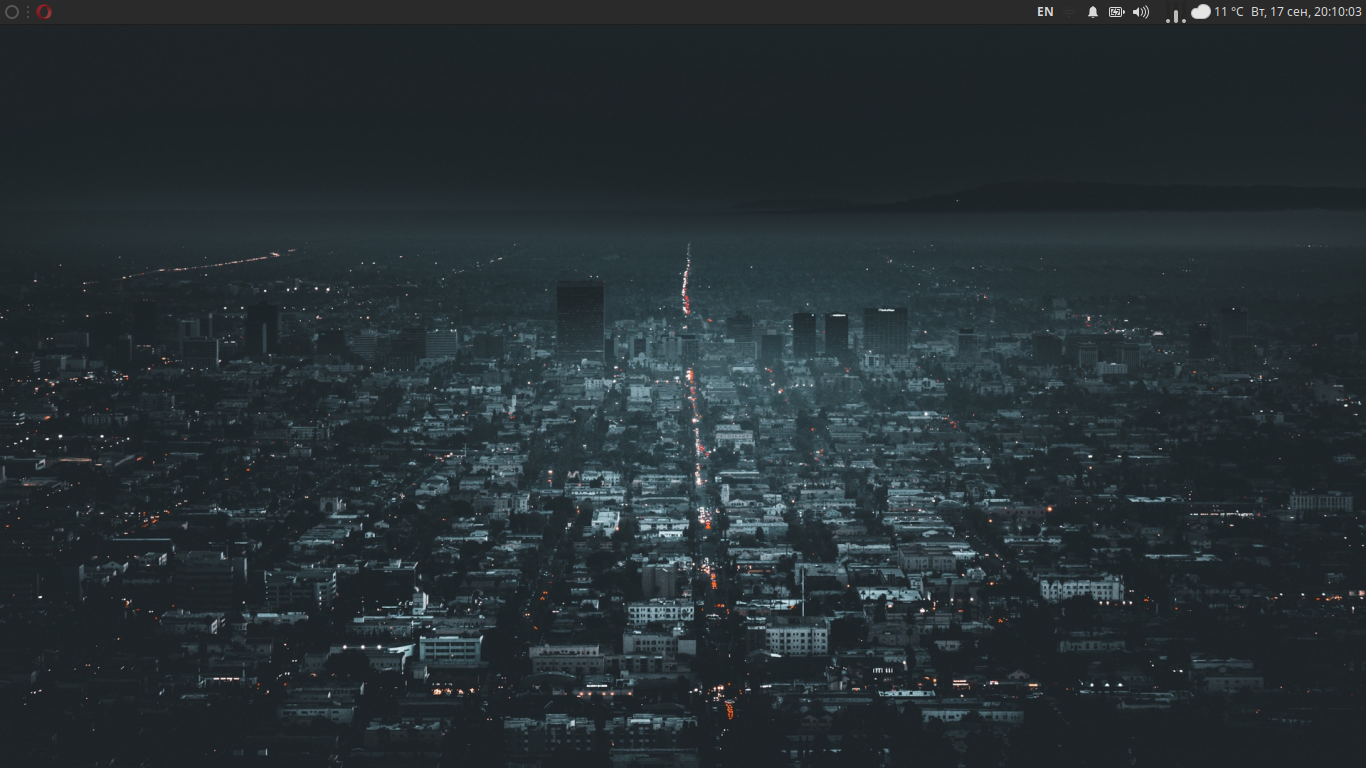
Task: Open the weather cloud icon
Action: pos(1201,12)
